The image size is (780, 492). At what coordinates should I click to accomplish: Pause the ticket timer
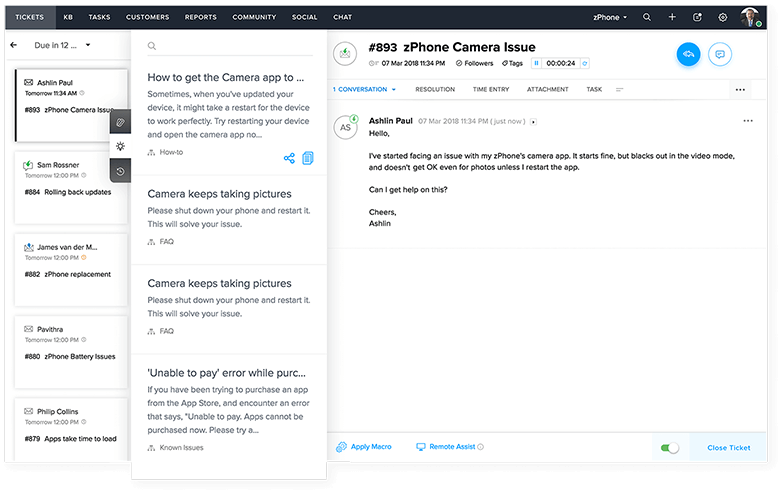click(537, 63)
